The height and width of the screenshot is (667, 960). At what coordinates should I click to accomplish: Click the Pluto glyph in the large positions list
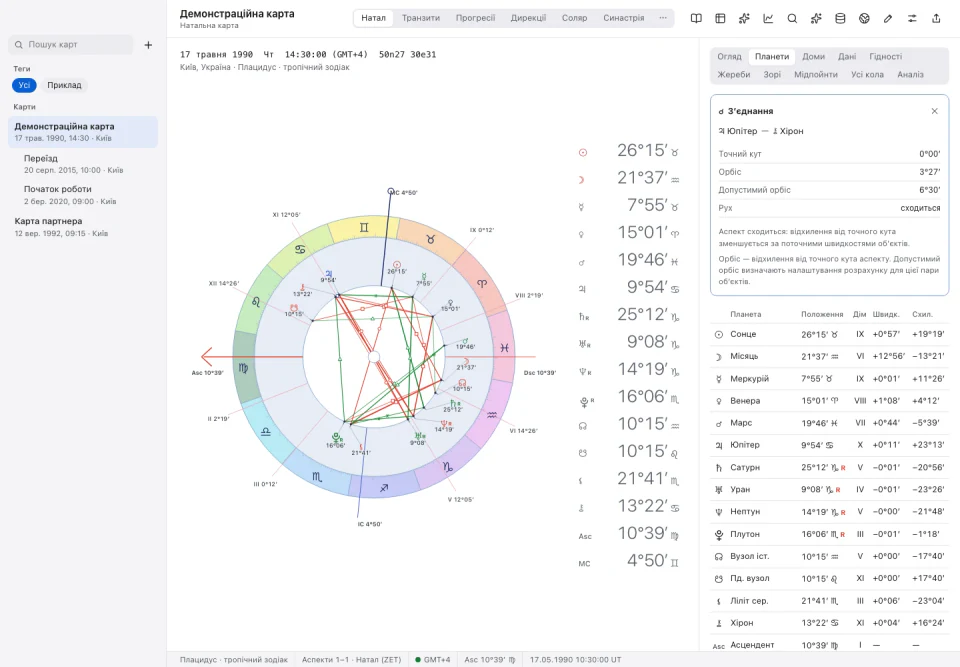(x=585, y=402)
